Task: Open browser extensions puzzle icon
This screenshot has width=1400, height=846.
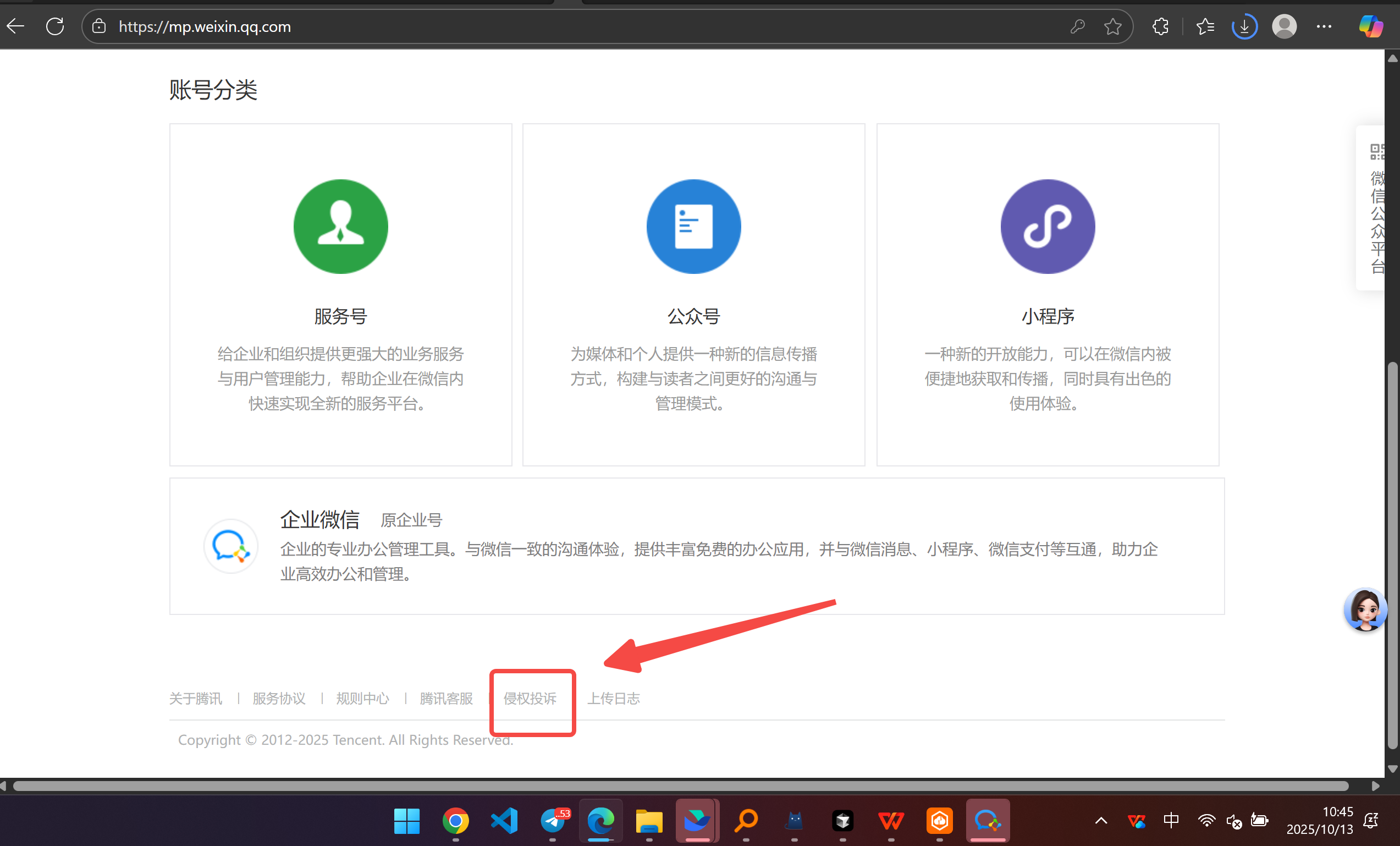Action: [x=1160, y=27]
